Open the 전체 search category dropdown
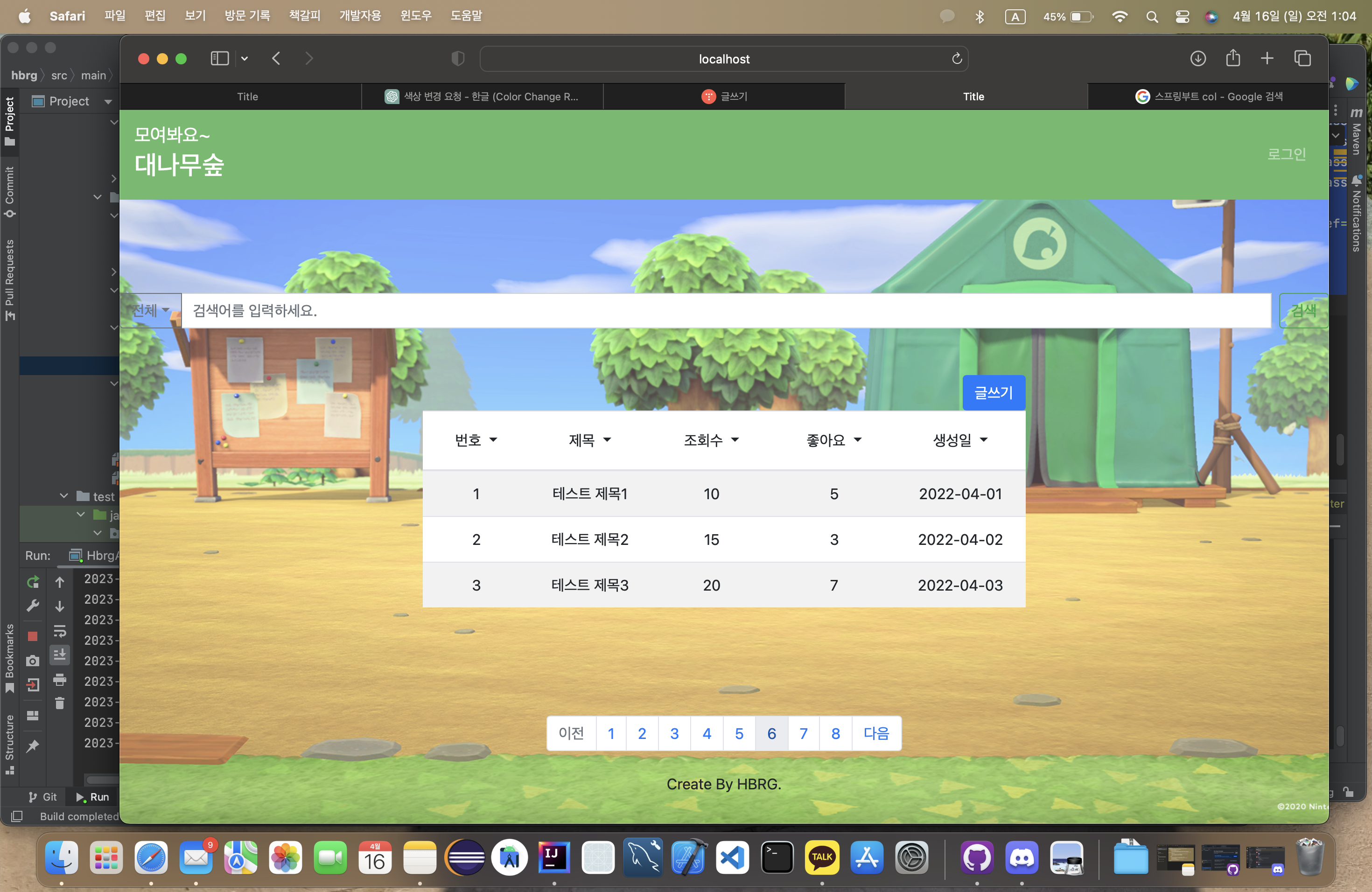 pos(150,311)
